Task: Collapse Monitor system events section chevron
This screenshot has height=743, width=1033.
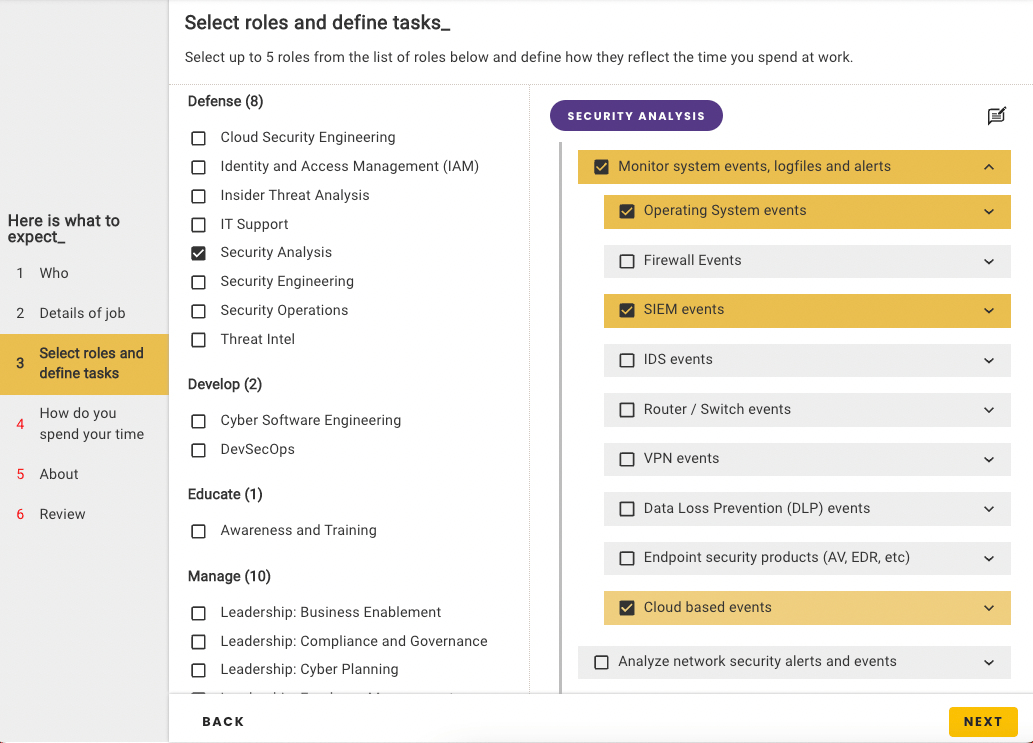Action: coord(989,167)
